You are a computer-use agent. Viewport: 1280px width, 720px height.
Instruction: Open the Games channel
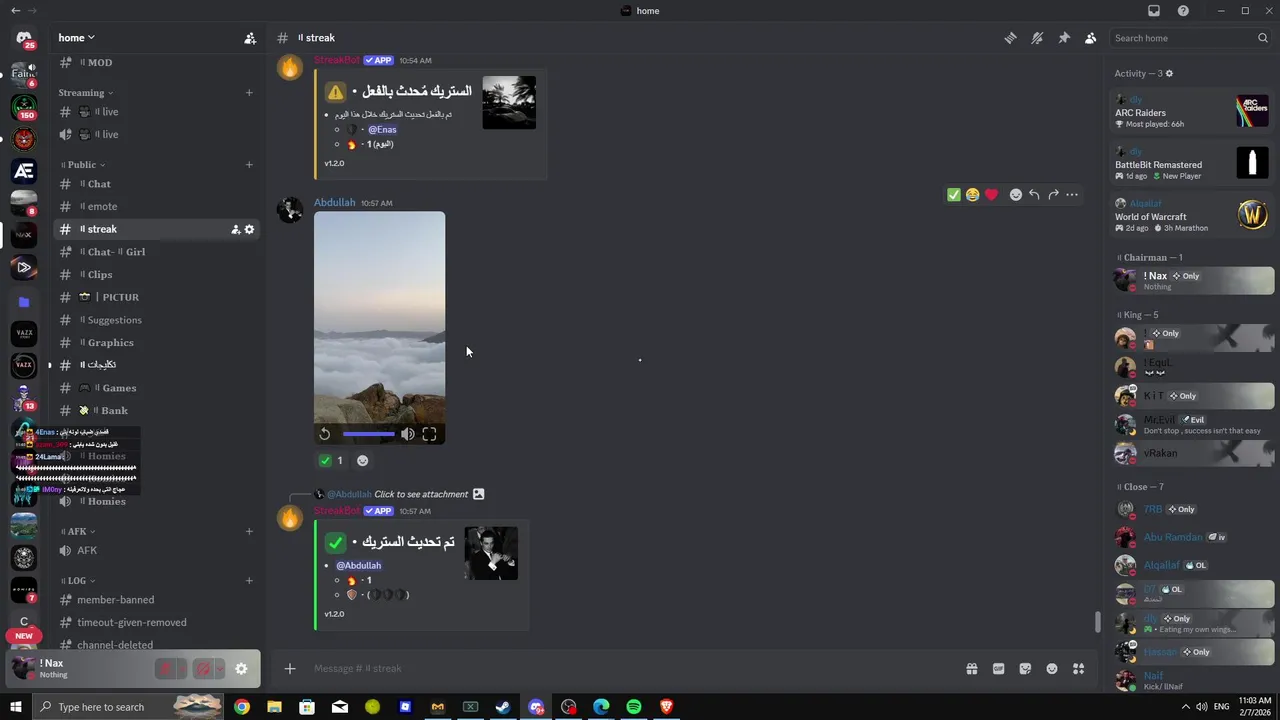(x=156, y=388)
